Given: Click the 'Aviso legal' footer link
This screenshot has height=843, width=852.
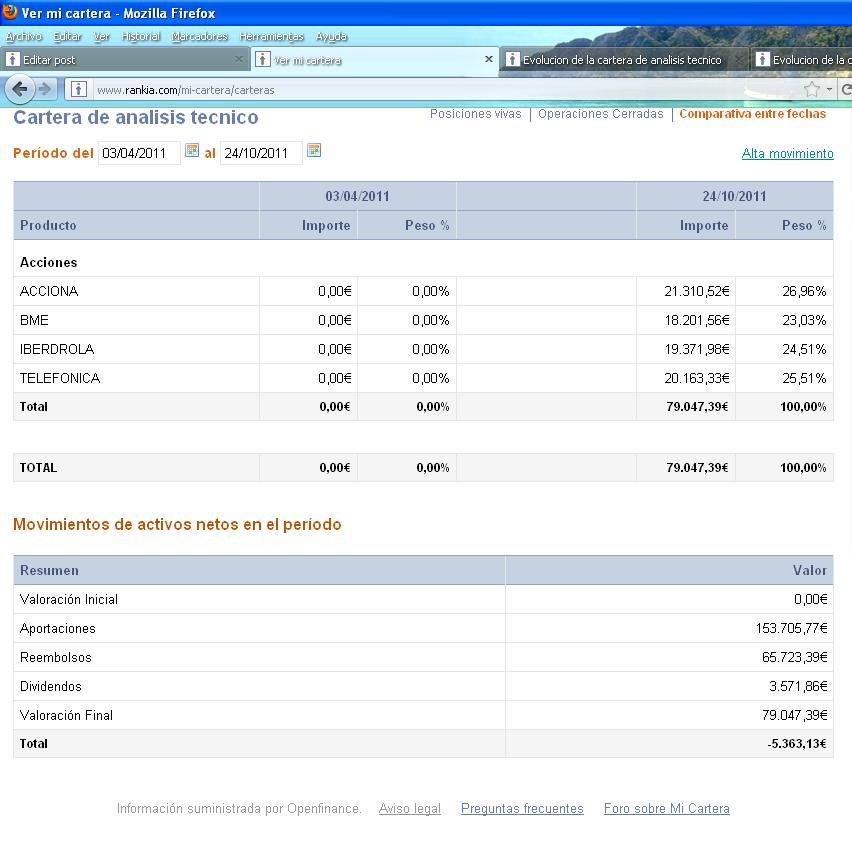Looking at the screenshot, I should click(410, 808).
